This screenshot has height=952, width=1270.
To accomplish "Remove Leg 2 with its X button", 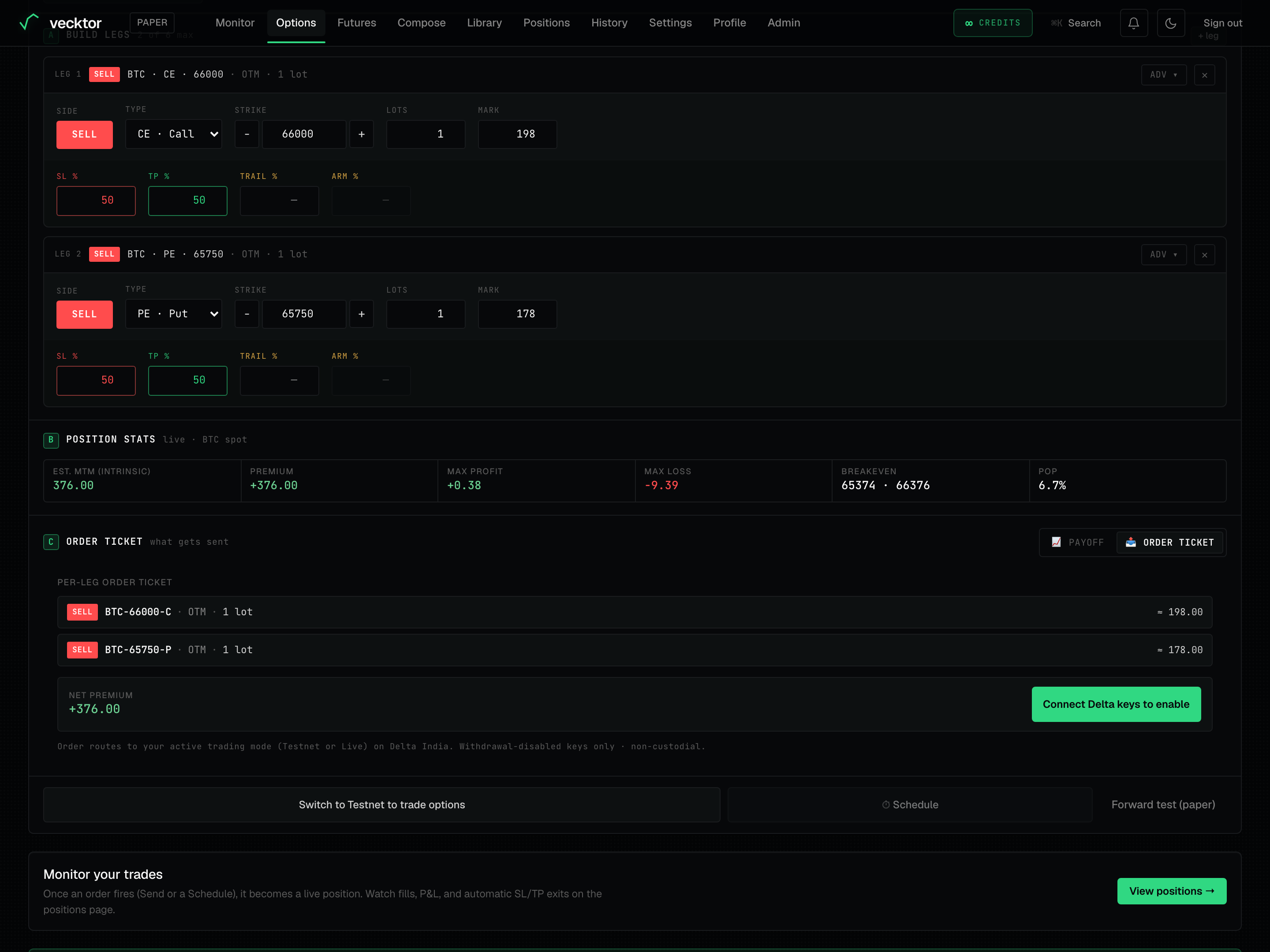I will click(1204, 255).
